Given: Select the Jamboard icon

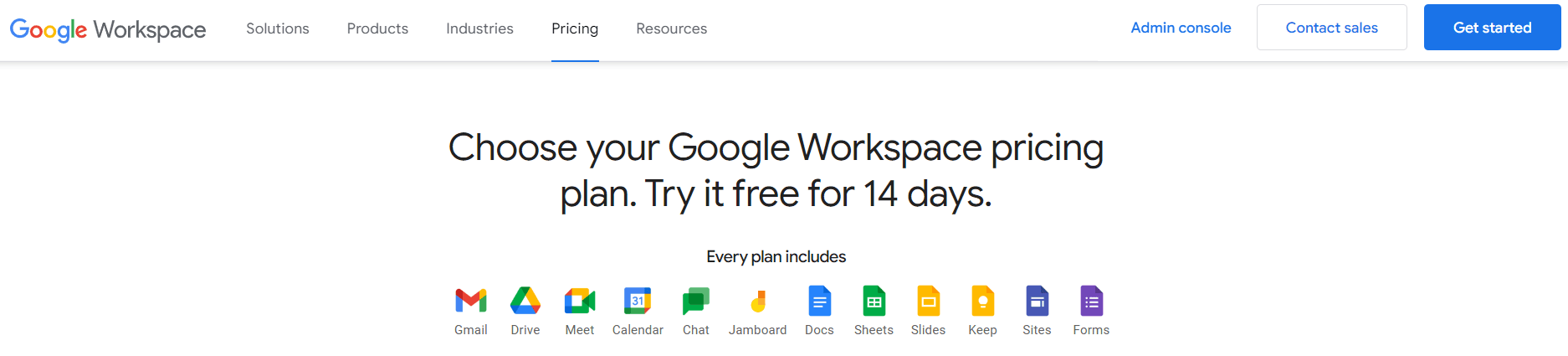Looking at the screenshot, I should [x=758, y=301].
